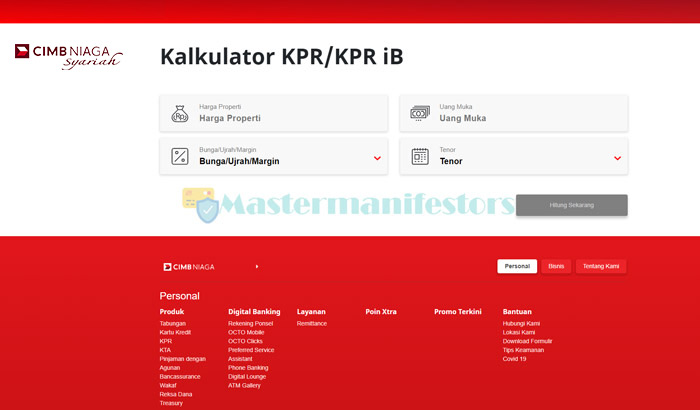Viewport: 700px width, 410px height.
Task: Open the Poin Xtra footer heading
Action: (x=381, y=312)
